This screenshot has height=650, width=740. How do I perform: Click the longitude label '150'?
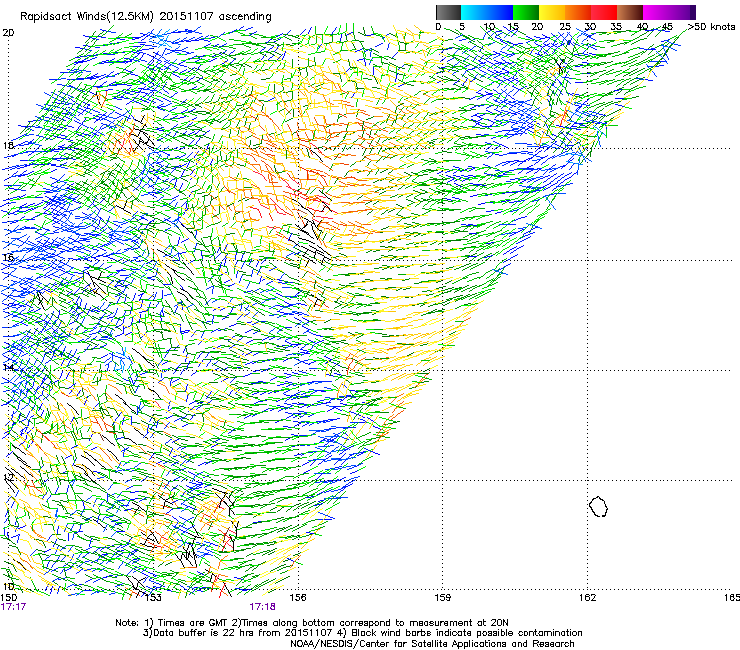coord(8,598)
